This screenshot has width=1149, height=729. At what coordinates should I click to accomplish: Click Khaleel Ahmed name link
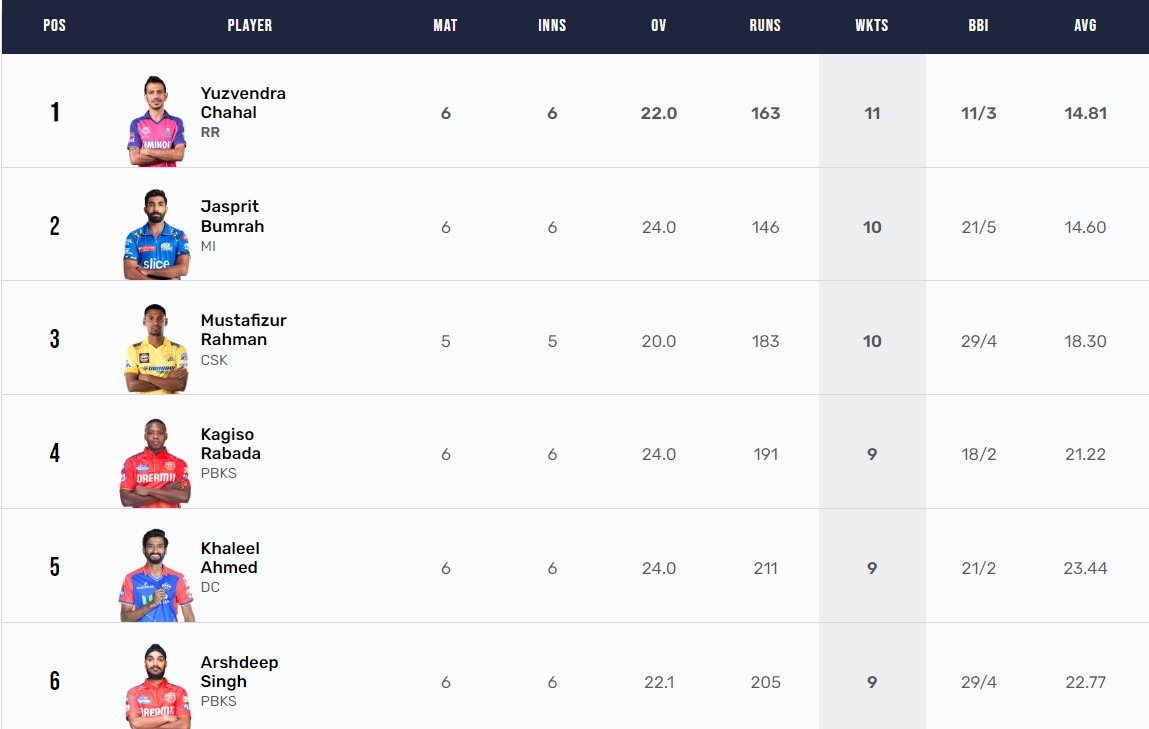[230, 558]
